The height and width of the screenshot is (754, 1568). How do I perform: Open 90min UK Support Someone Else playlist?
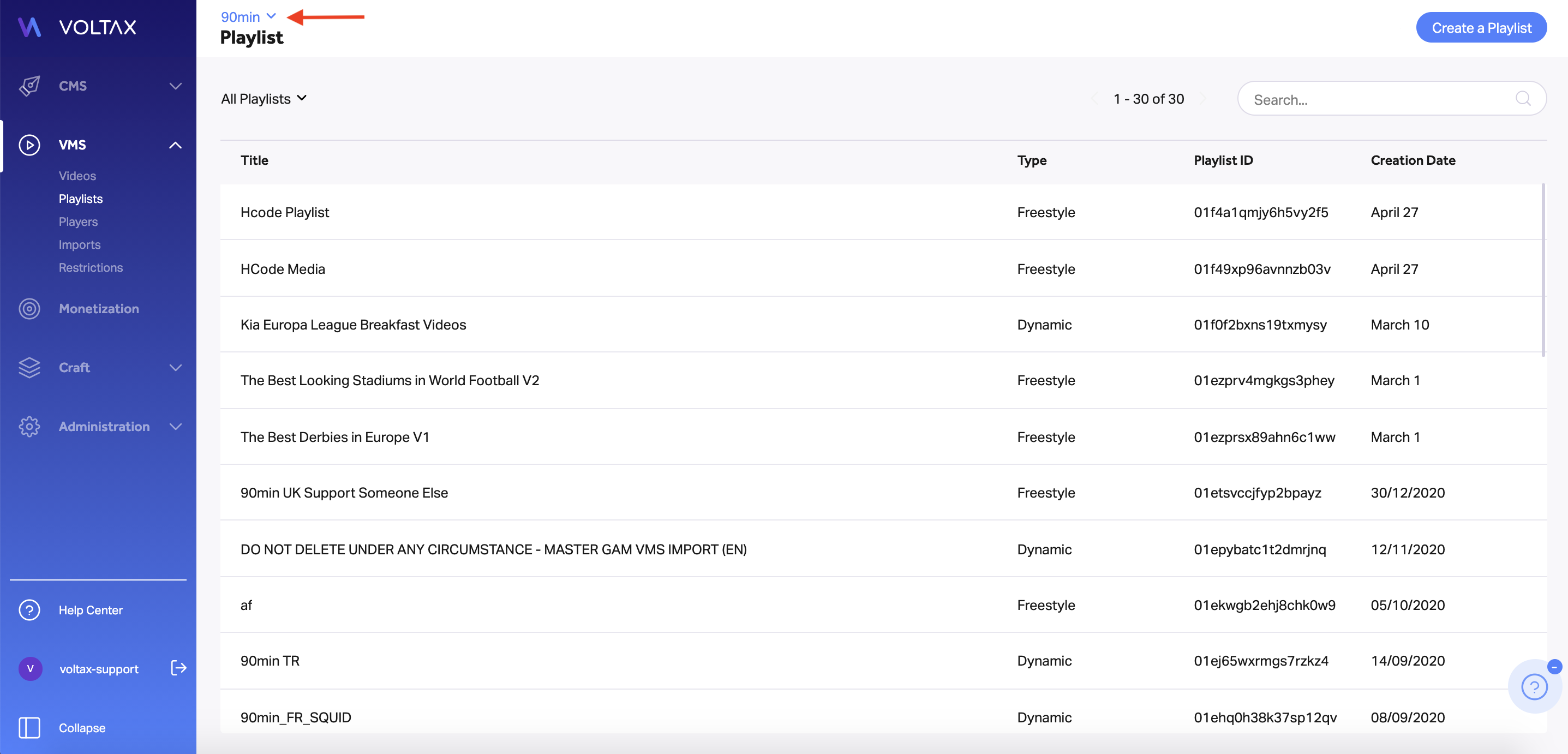pyautogui.click(x=883, y=492)
